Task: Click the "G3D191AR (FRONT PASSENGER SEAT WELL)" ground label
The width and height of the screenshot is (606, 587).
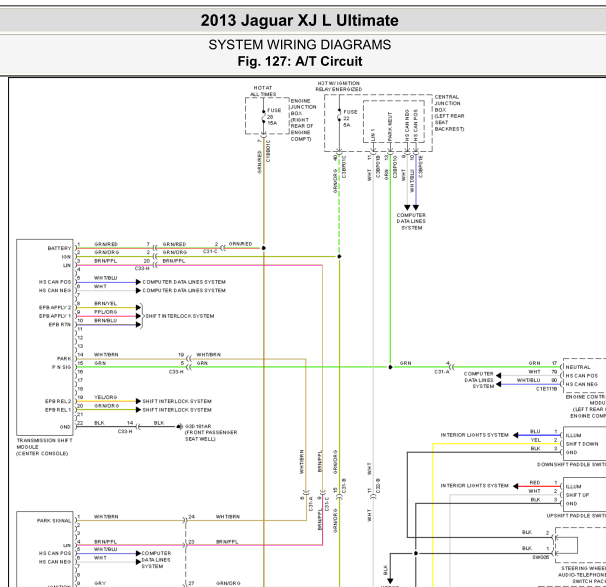Action: coord(211,432)
